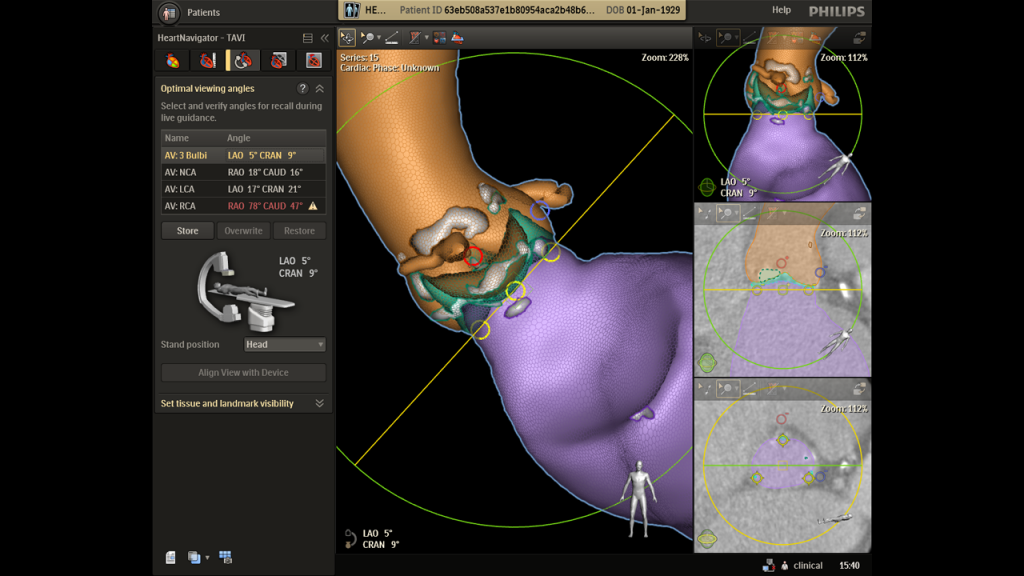Image resolution: width=1024 pixels, height=576 pixels.
Task: Open the viewing angles workflow step icon
Action: tap(243, 61)
